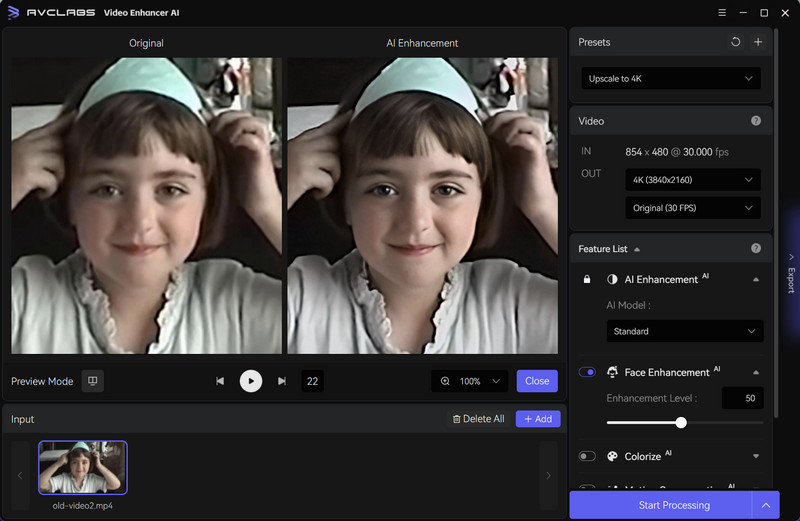The height and width of the screenshot is (521, 800).
Task: Close the preview with Close button
Action: click(x=537, y=381)
